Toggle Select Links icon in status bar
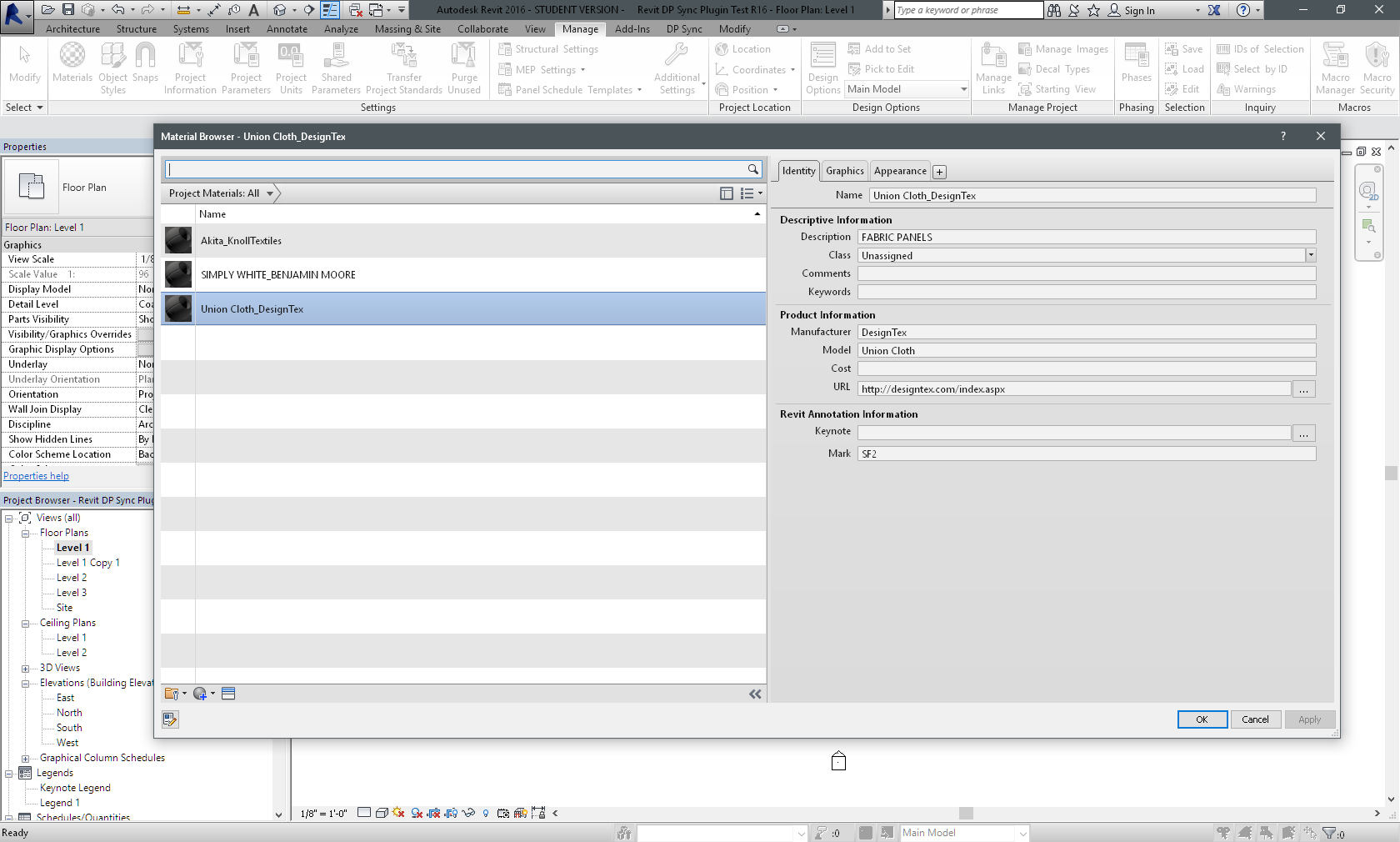The image size is (1400, 842). click(x=1223, y=832)
